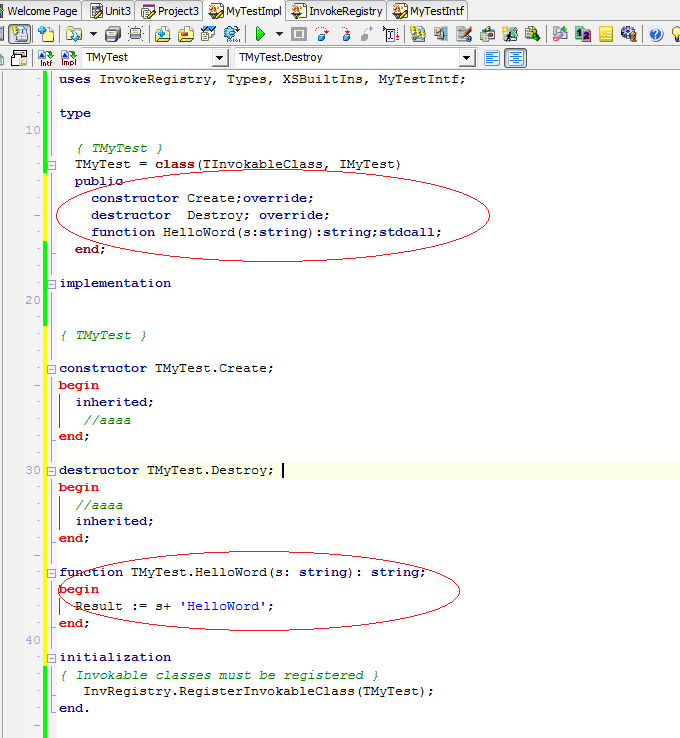
Task: Click 'TInvokableClass' in the class declaration
Action: point(263,164)
